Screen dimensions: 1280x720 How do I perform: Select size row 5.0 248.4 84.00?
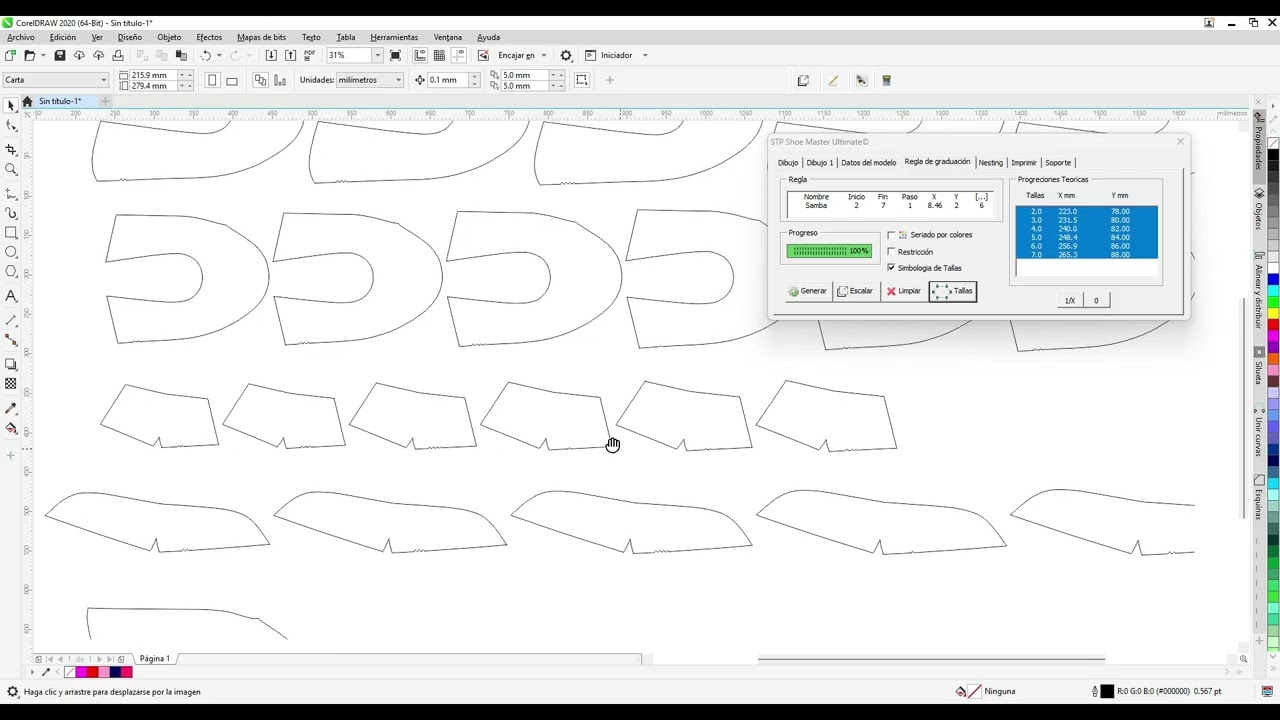pyautogui.click(x=1087, y=237)
